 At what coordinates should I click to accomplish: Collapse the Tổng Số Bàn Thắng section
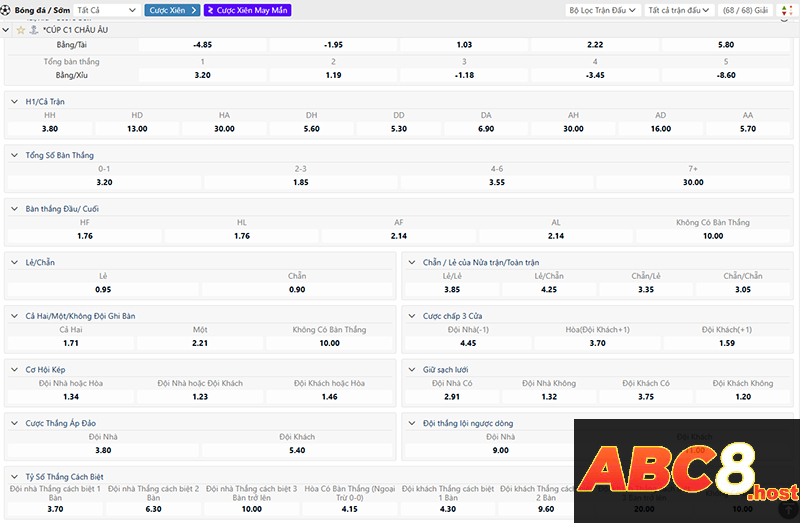pyautogui.click(x=14, y=155)
